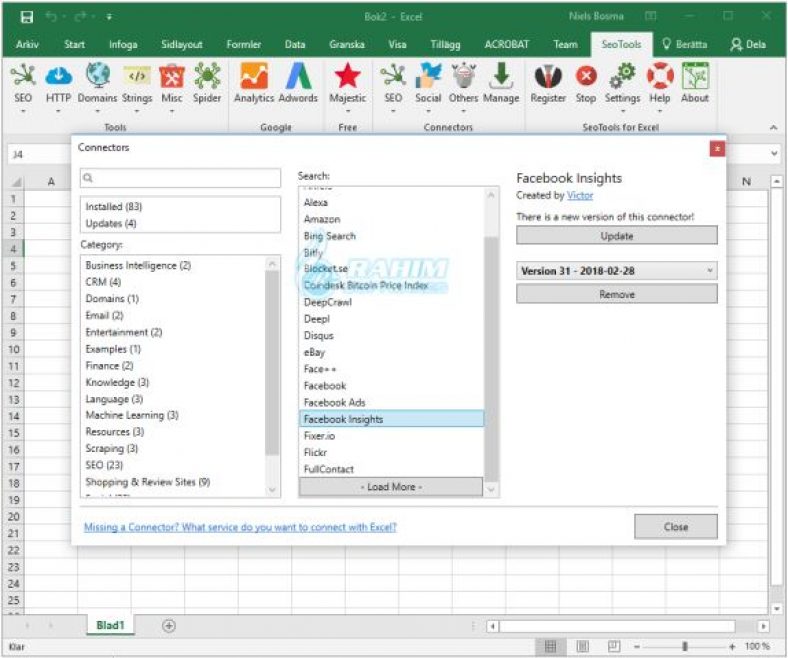Select Installed (83) filter

tap(114, 207)
